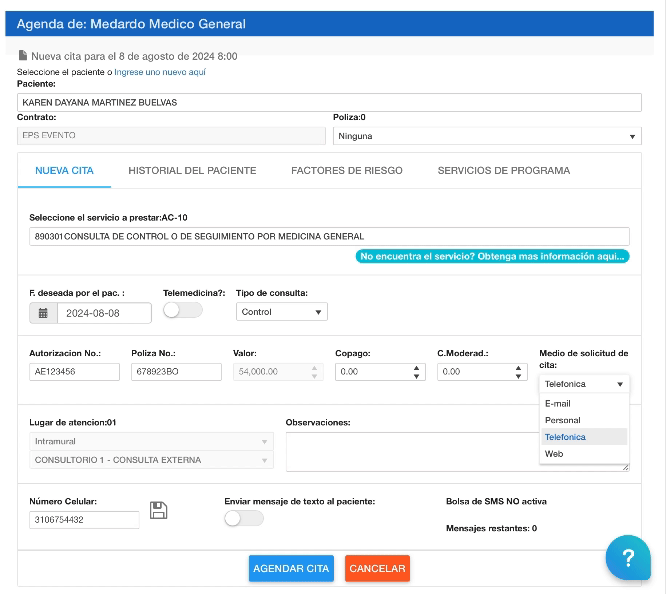Switch to Historial del Paciente tab

[x=192, y=171]
